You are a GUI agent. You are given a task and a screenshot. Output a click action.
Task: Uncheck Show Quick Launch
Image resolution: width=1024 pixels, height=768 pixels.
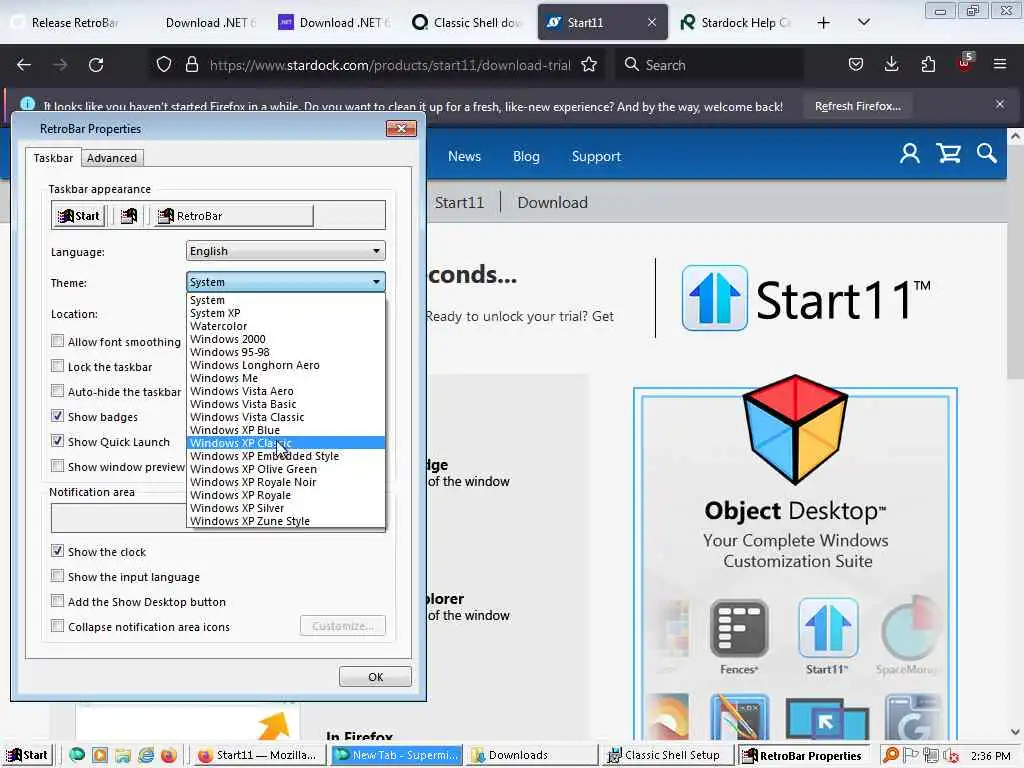[x=57, y=441]
